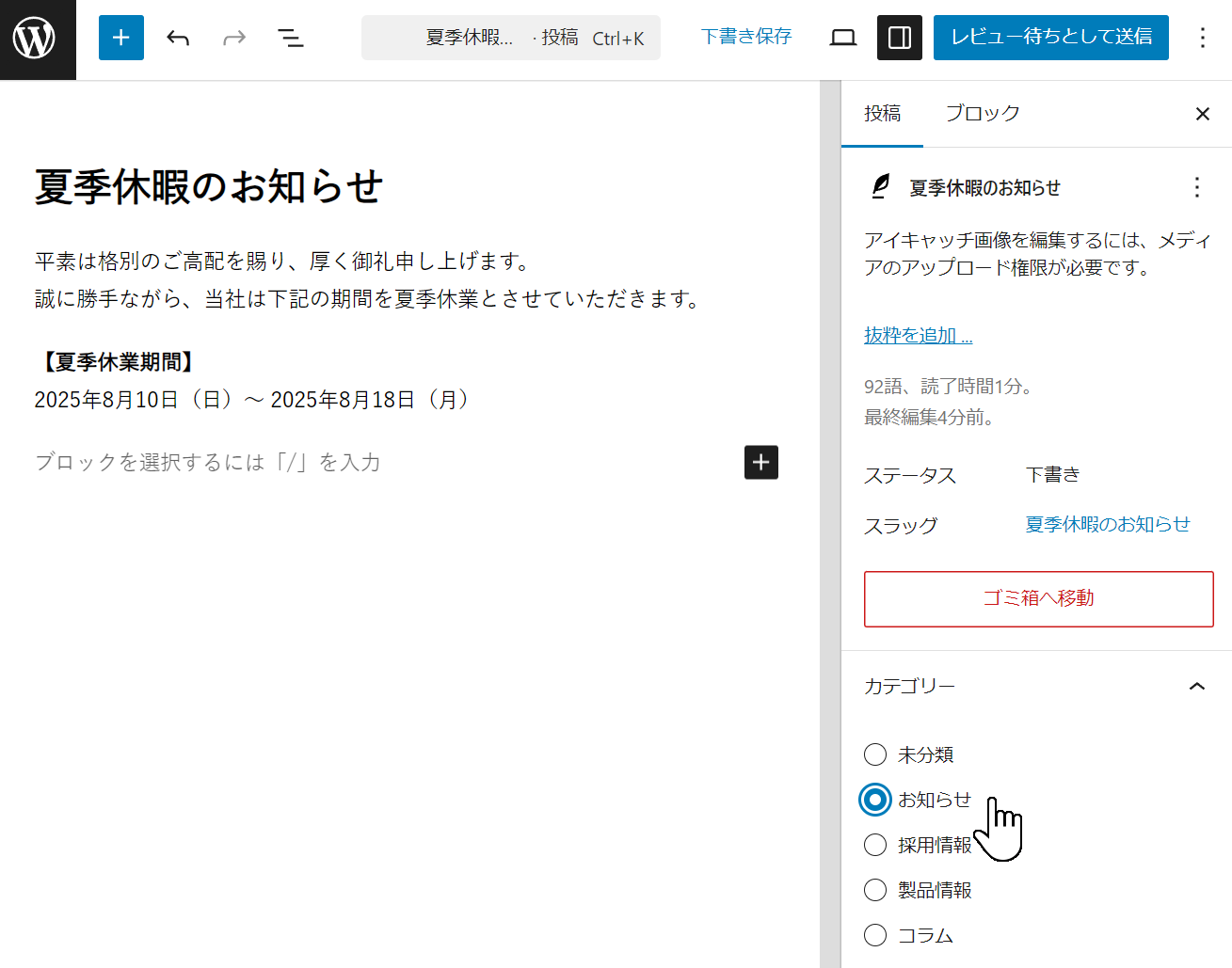The height and width of the screenshot is (968, 1232).
Task: Switch to the 投稿 tab
Action: tap(882, 114)
